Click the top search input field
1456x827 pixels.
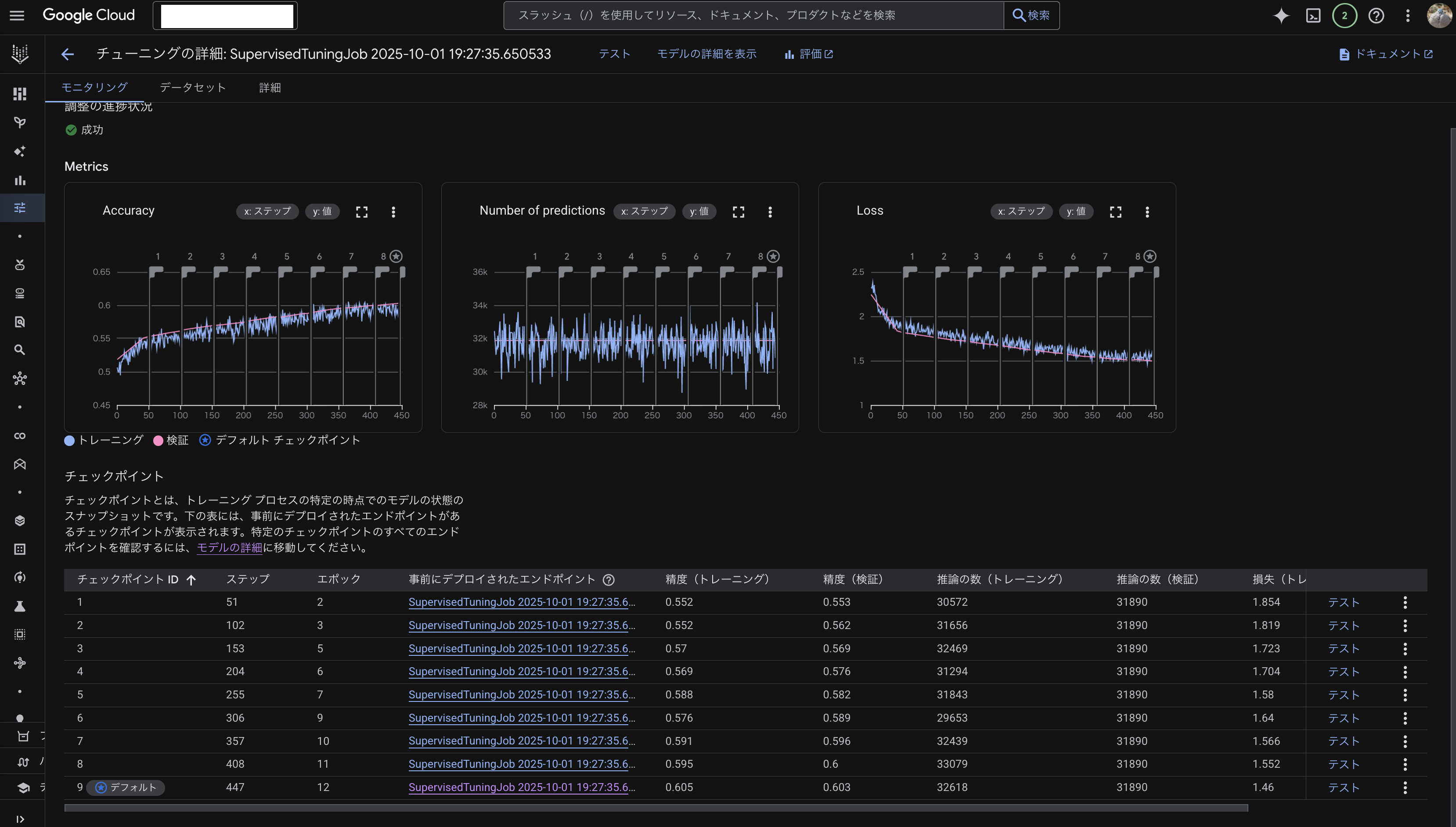coord(753,15)
